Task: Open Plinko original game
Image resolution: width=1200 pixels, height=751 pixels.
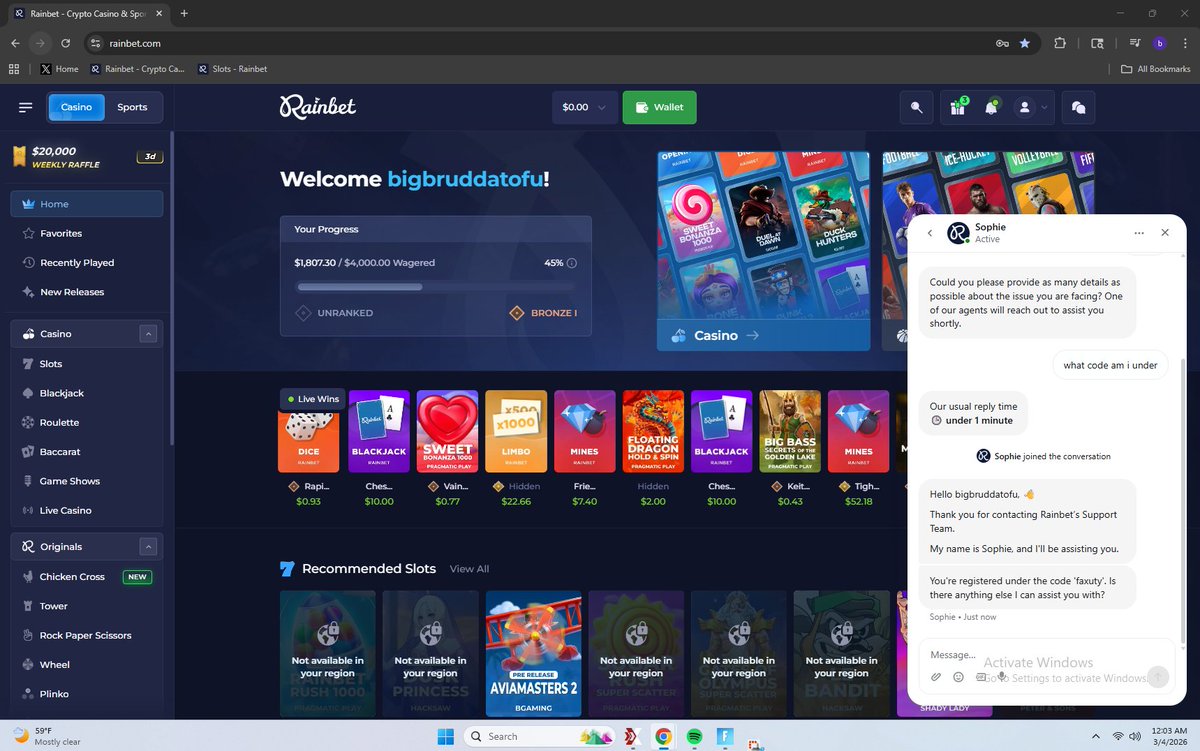Action: [87, 694]
